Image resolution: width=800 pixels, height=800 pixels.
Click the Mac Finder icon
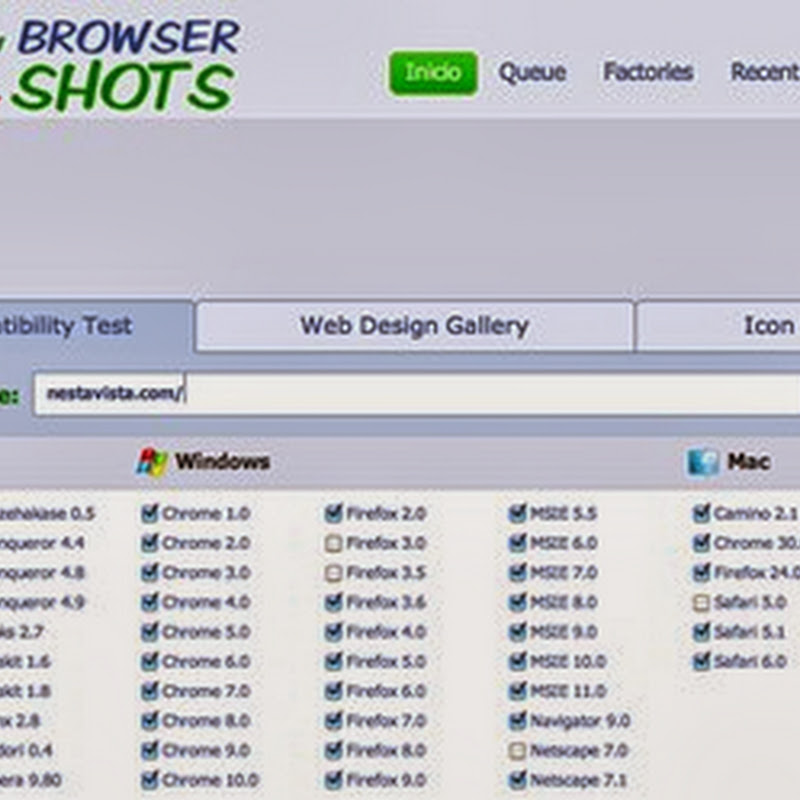tap(702, 462)
